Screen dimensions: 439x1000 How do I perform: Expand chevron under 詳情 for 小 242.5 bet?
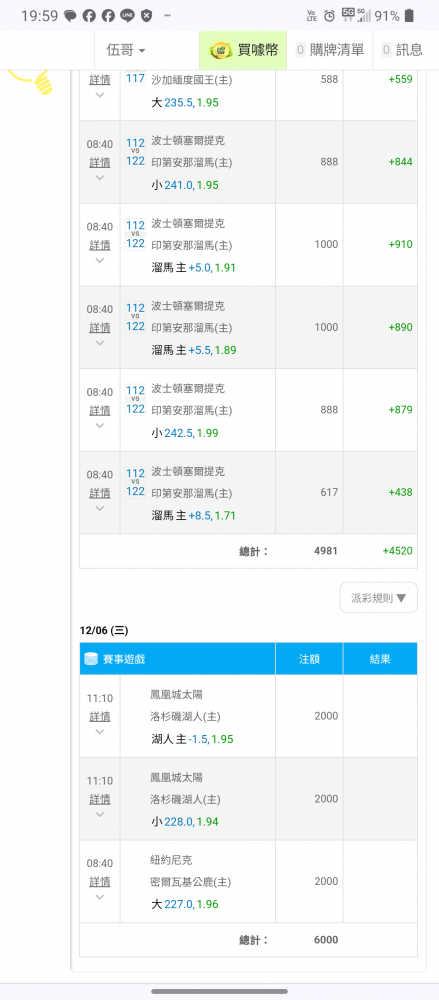[100, 425]
